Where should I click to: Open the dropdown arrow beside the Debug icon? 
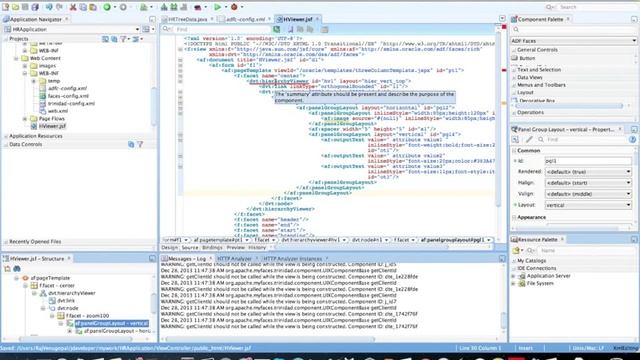click(242, 7)
